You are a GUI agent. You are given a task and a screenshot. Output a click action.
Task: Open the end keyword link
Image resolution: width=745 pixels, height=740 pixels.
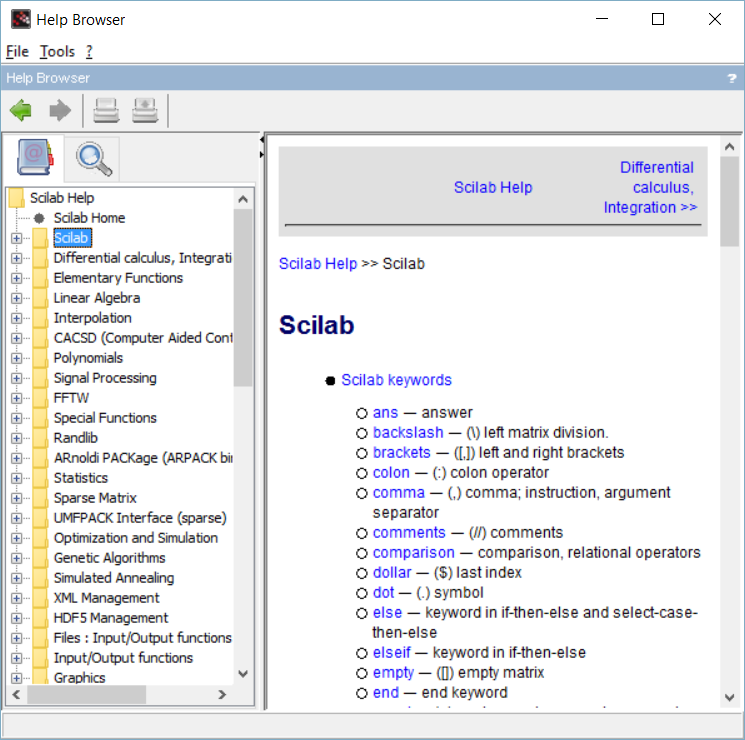386,692
